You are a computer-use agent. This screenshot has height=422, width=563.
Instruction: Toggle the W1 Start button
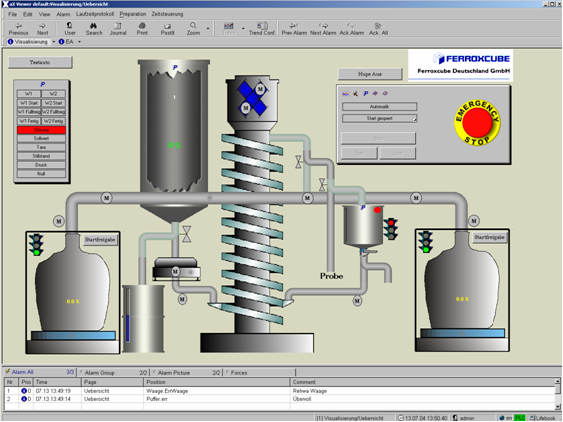29,103
